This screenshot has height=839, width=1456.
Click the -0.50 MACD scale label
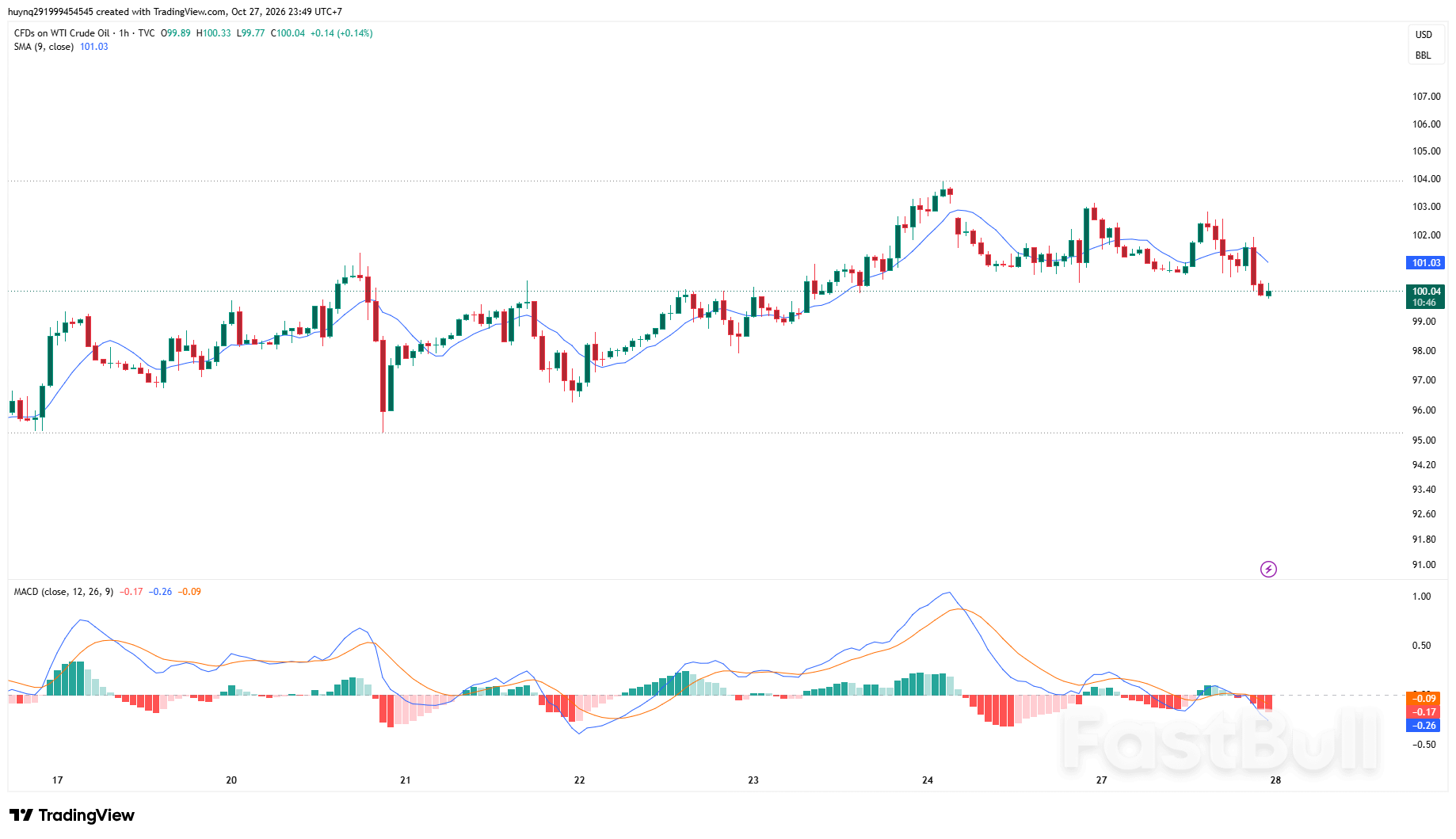click(x=1424, y=745)
